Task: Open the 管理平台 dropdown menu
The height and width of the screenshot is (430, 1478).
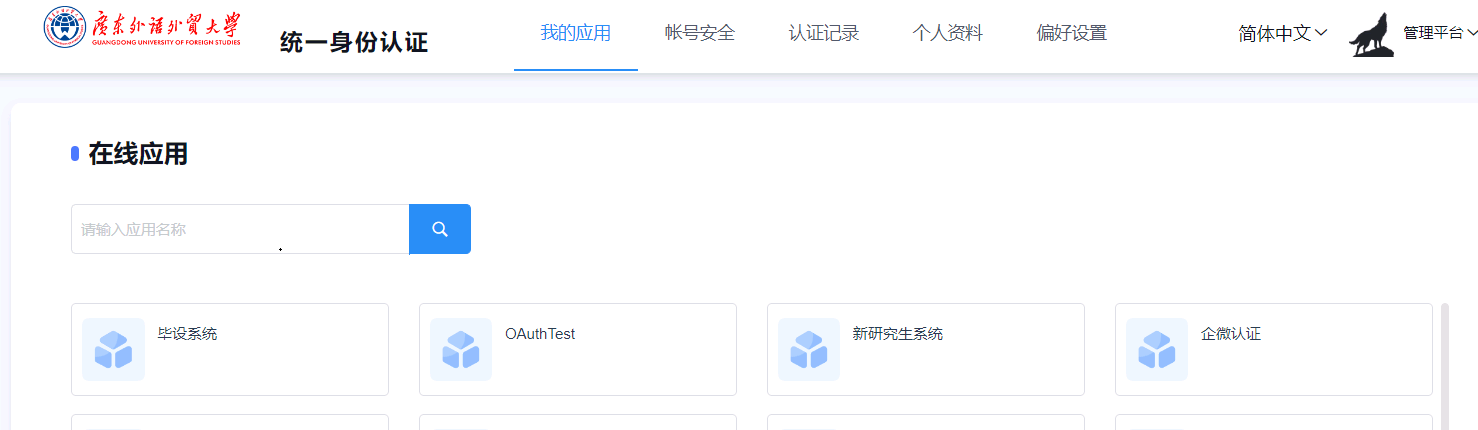Action: 1439,33
